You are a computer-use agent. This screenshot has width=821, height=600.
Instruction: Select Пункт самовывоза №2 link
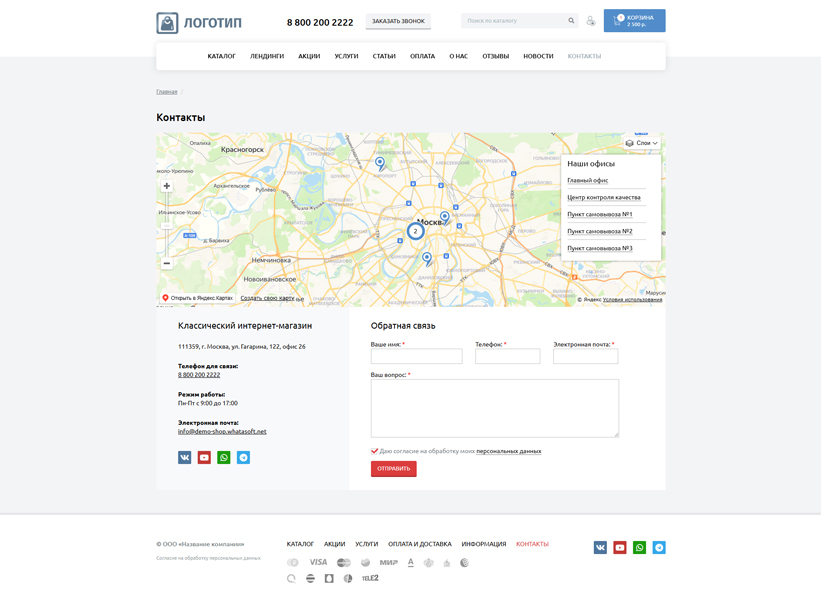(599, 231)
